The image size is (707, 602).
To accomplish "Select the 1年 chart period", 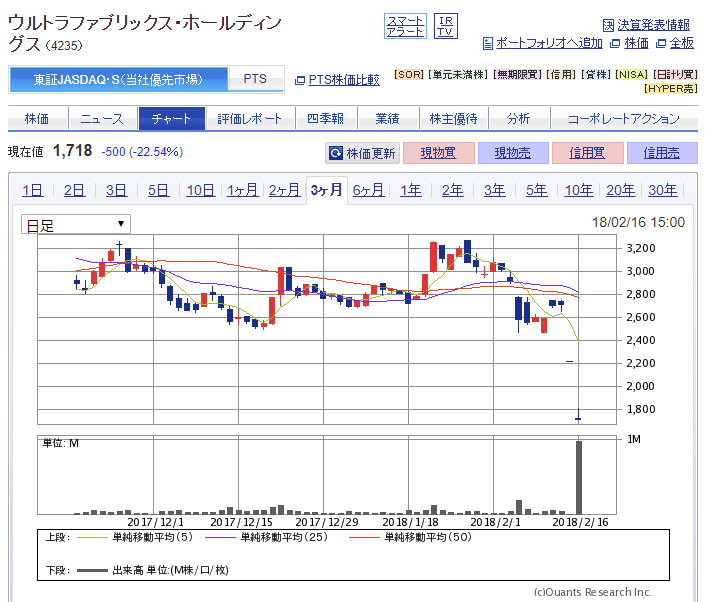I will [411, 190].
